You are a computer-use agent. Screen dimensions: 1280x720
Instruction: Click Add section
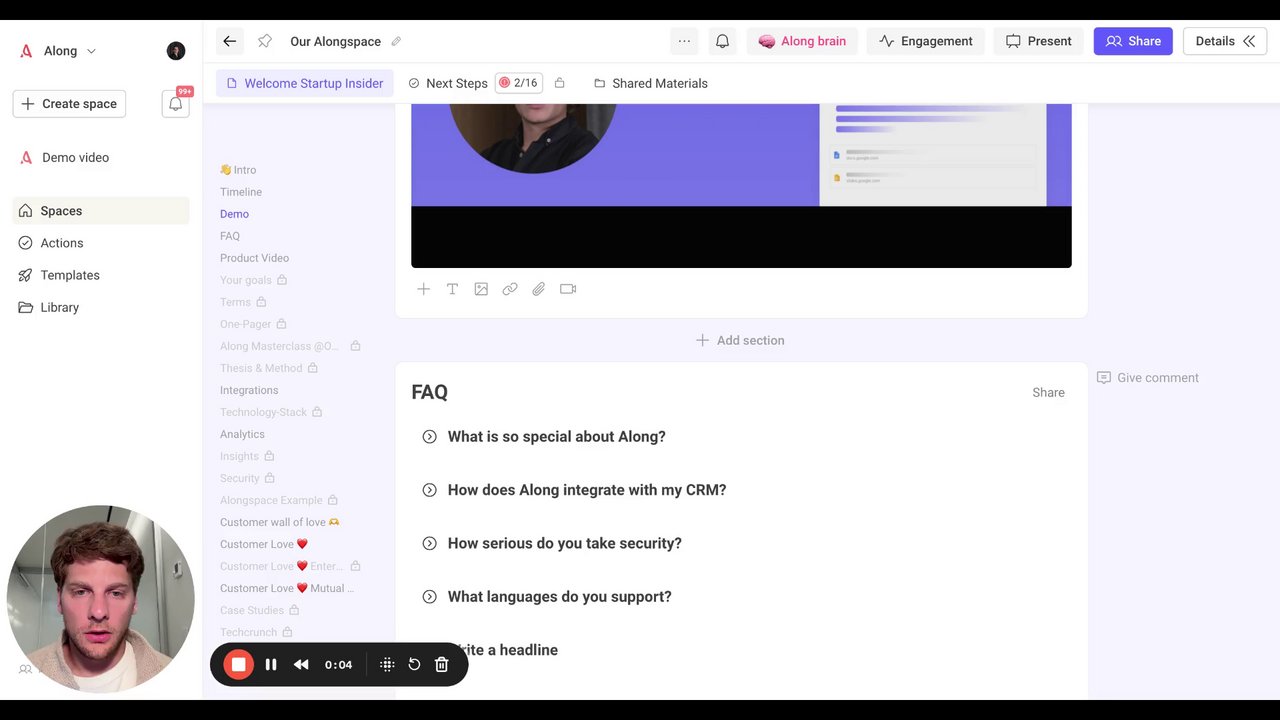(740, 340)
